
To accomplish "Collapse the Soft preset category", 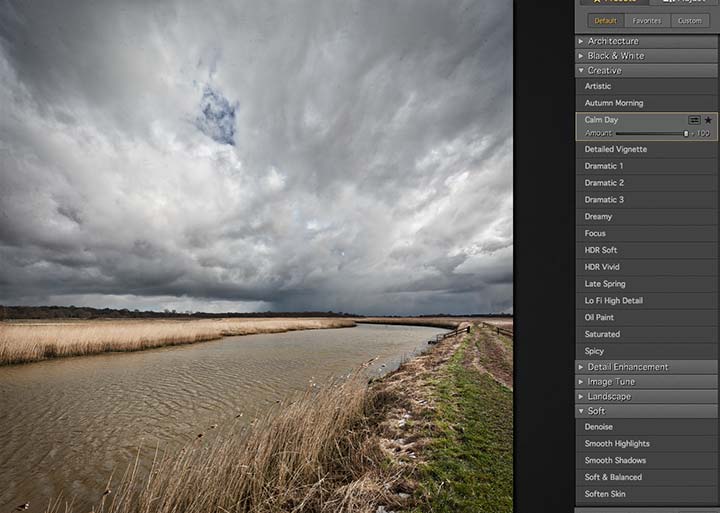I will point(646,411).
